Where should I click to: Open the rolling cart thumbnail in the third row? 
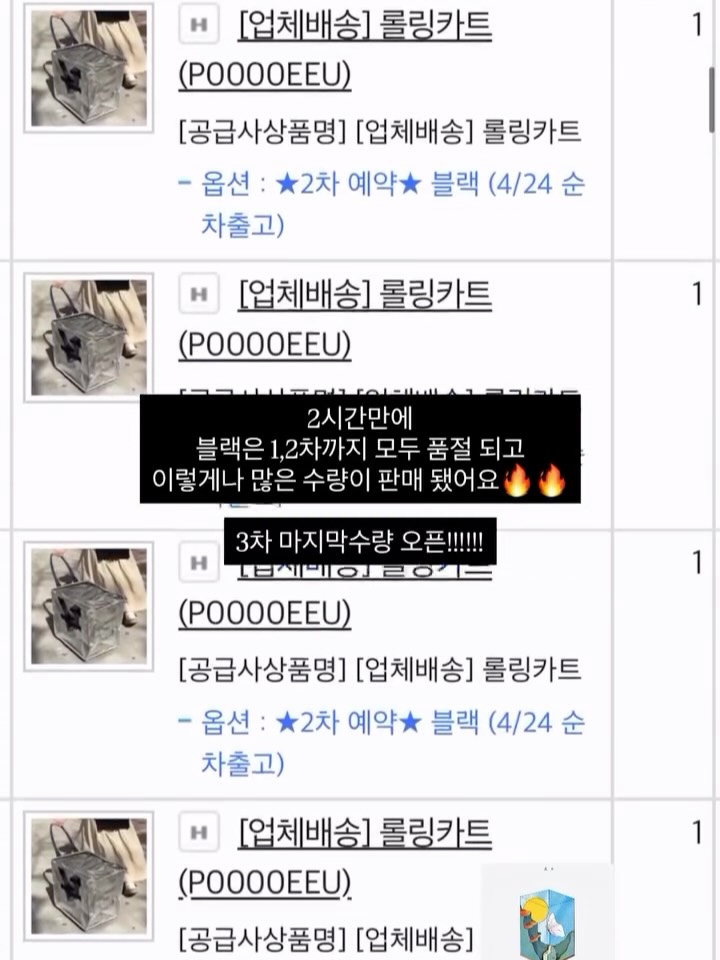(89, 606)
